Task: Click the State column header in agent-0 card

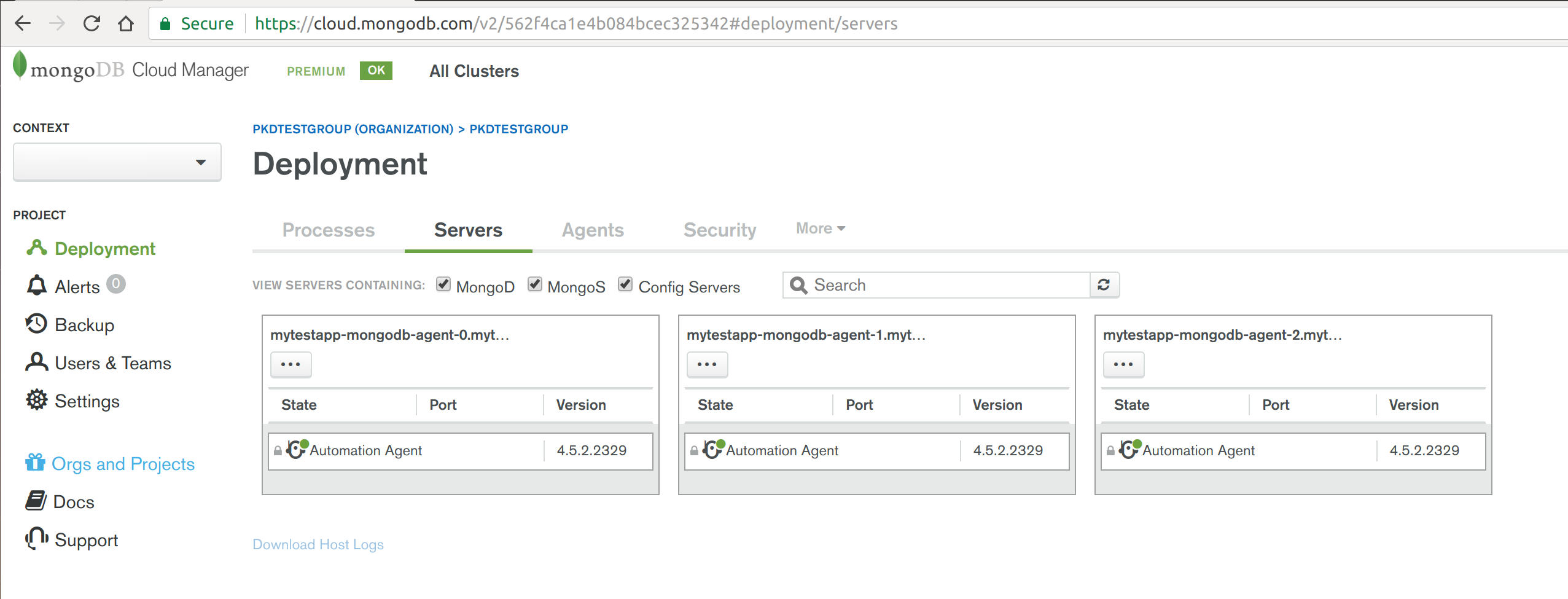Action: click(299, 405)
